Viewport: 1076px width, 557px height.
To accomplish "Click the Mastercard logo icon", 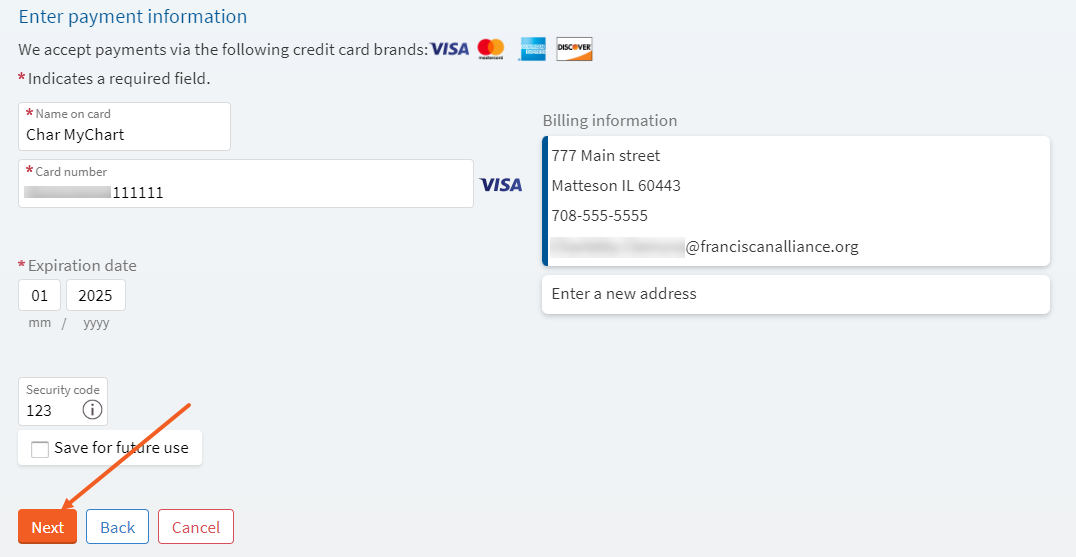I will pyautogui.click(x=491, y=48).
